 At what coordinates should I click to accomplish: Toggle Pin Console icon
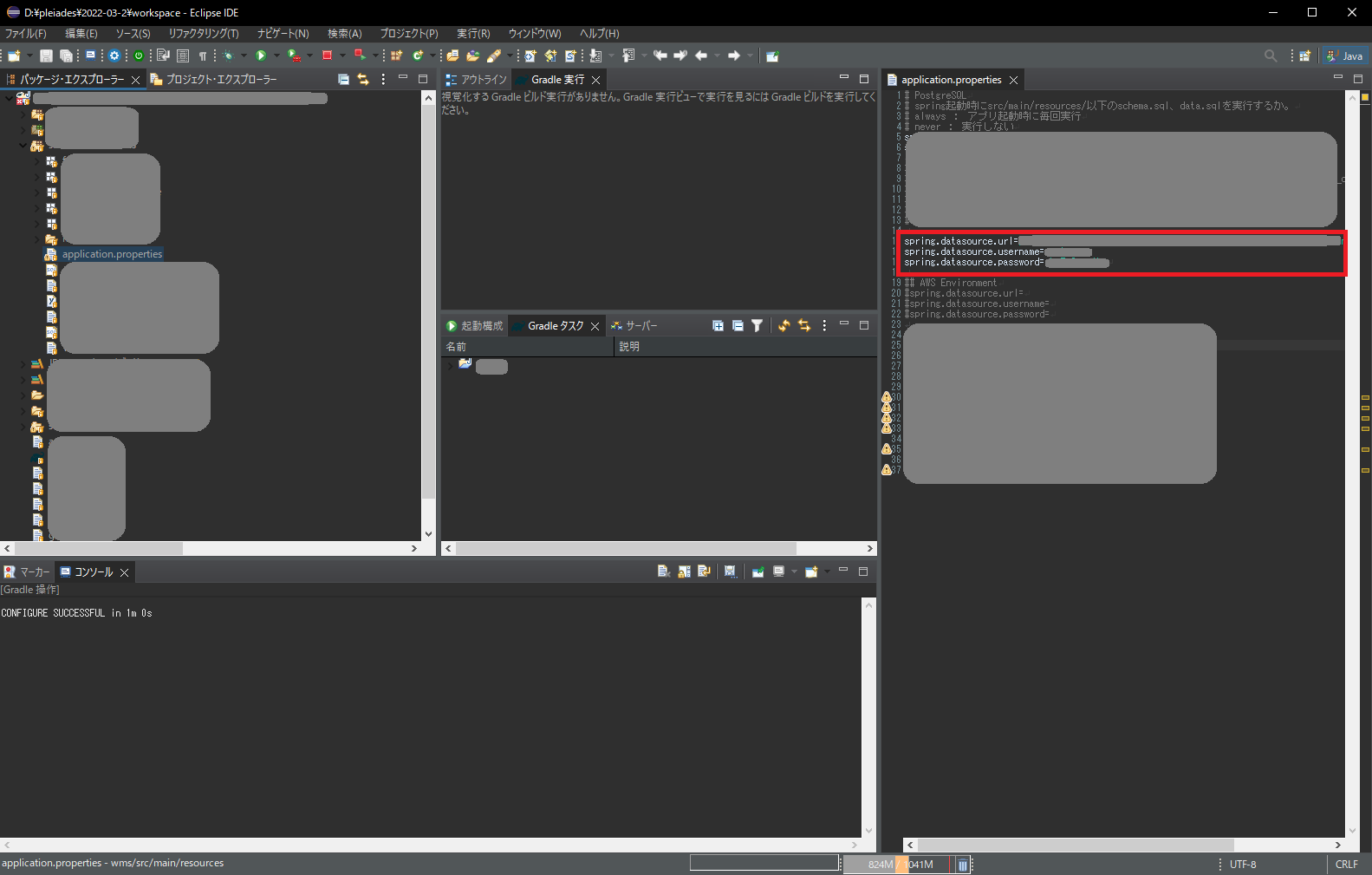(758, 571)
